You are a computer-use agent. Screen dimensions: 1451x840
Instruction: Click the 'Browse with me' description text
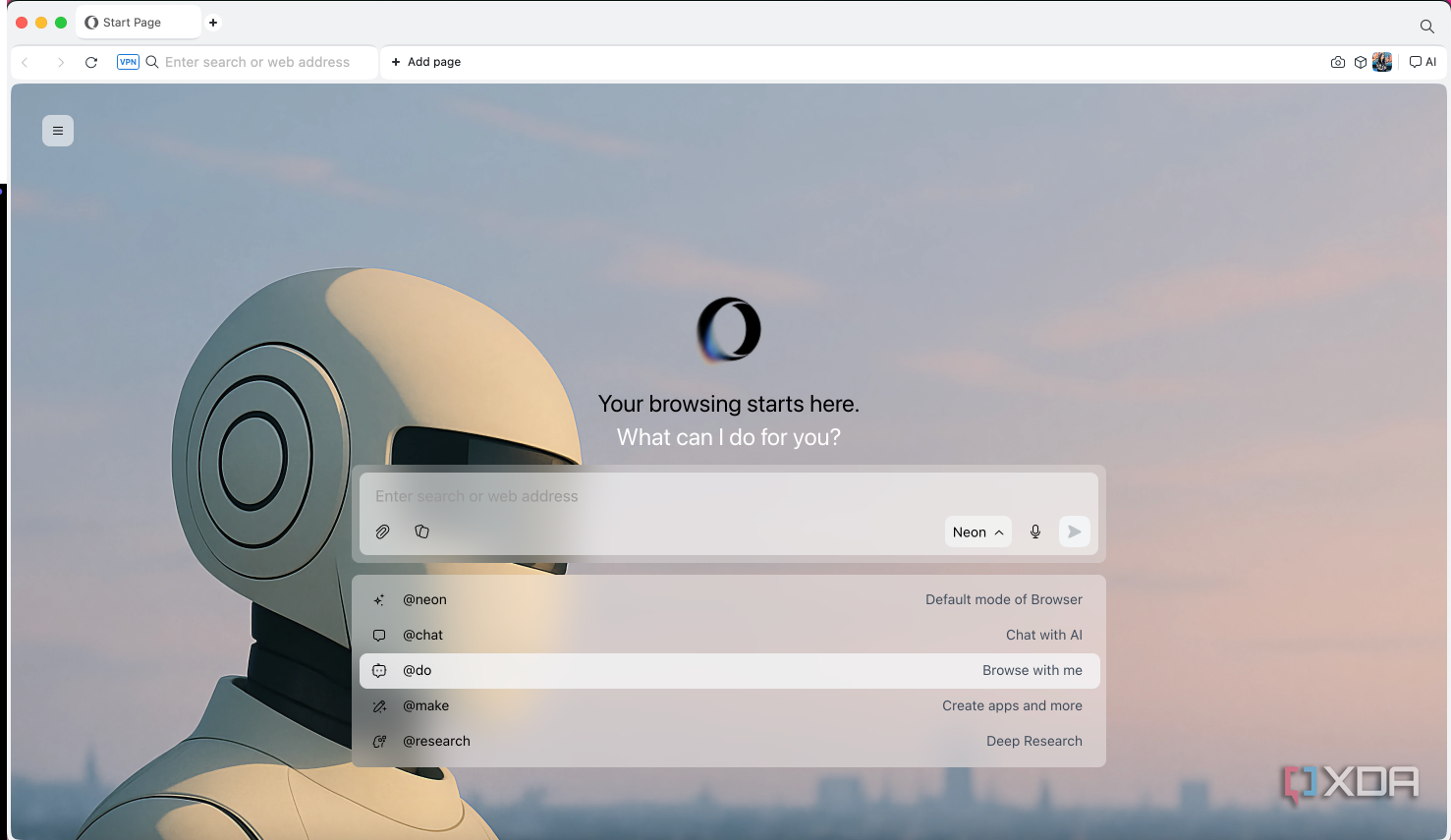[1032, 670]
